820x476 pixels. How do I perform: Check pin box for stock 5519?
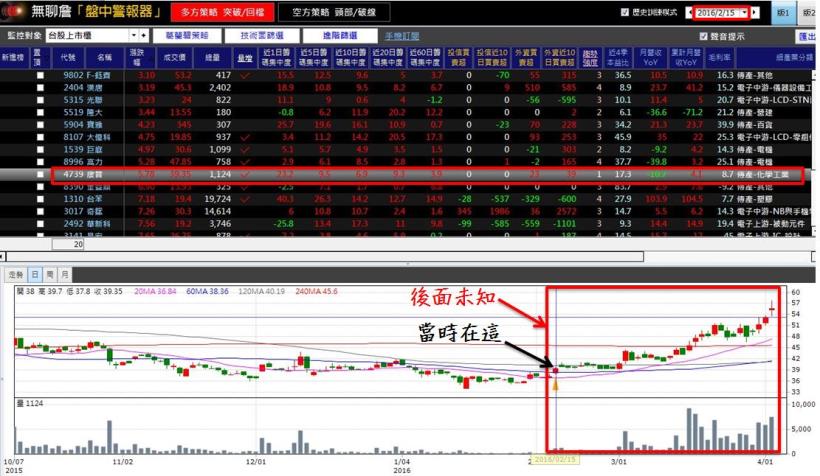click(x=40, y=112)
